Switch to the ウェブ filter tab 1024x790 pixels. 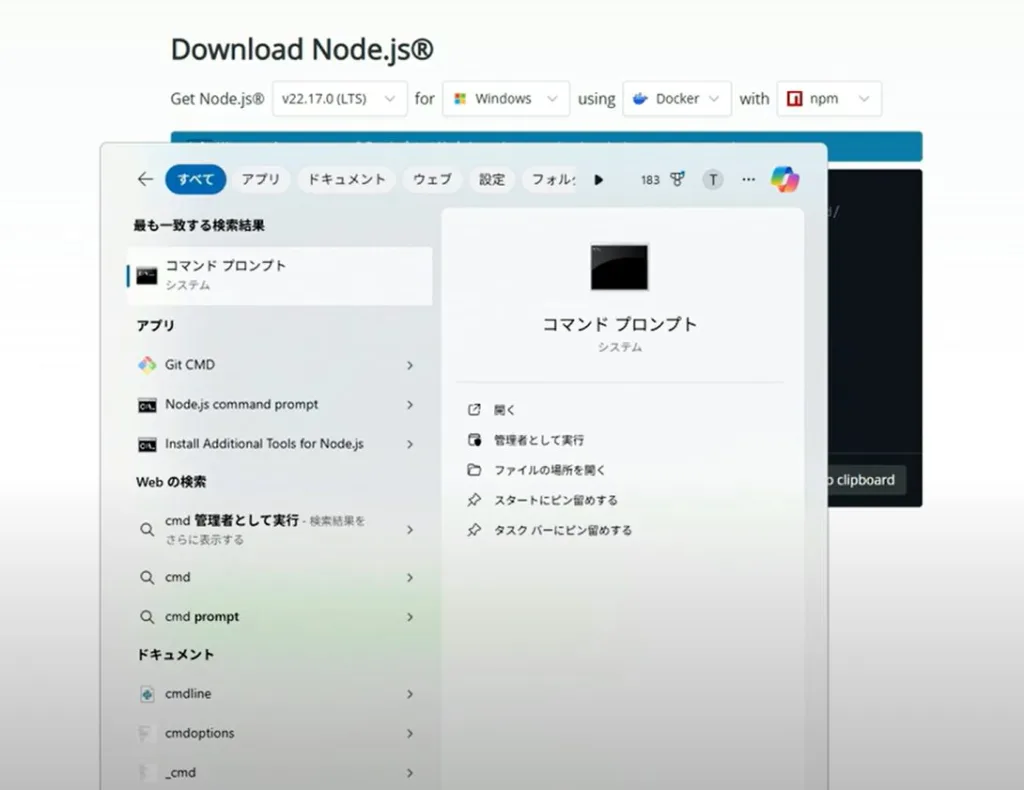(x=432, y=180)
